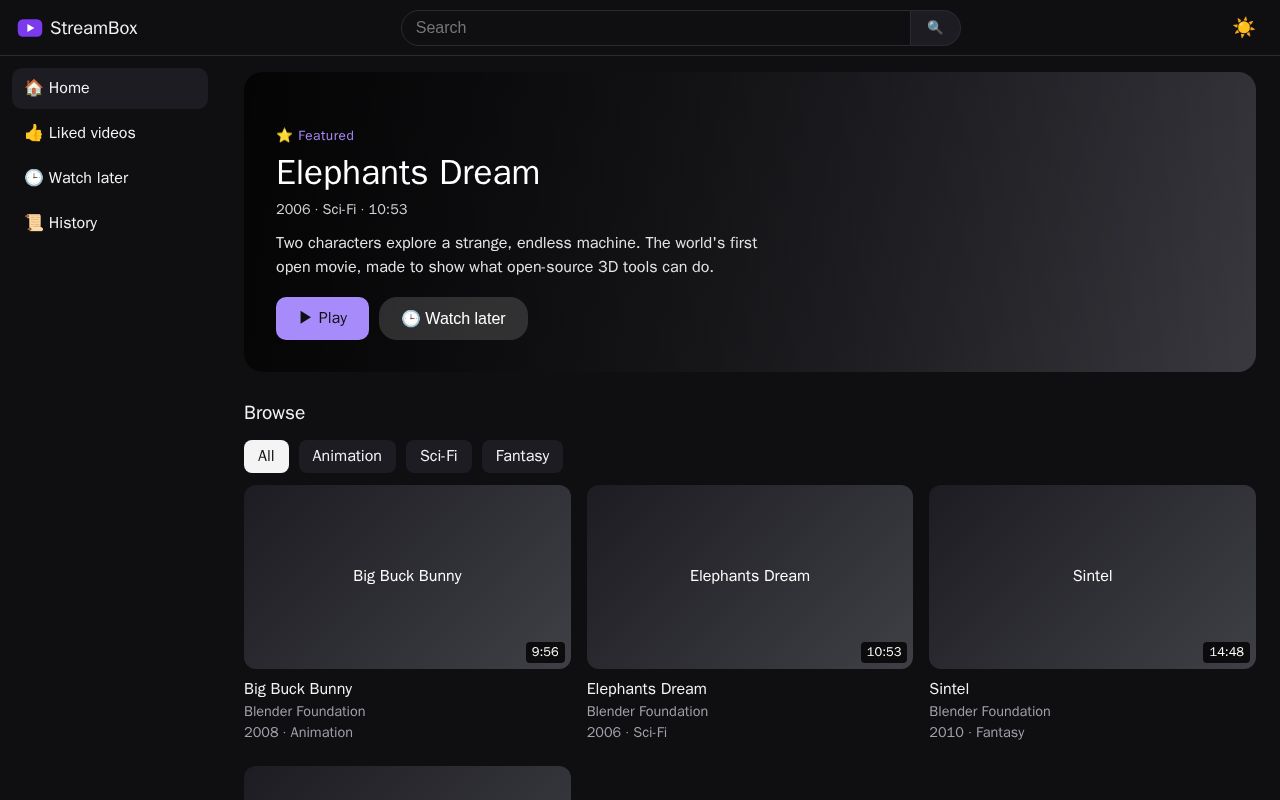Open the Sintel video thumbnail

[1092, 577]
